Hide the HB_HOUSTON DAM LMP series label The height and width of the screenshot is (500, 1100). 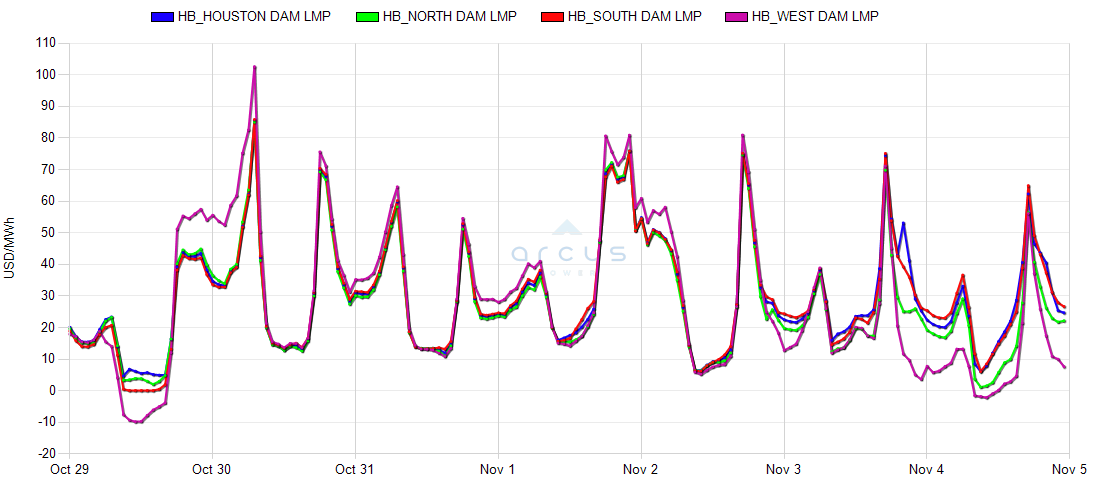253,17
